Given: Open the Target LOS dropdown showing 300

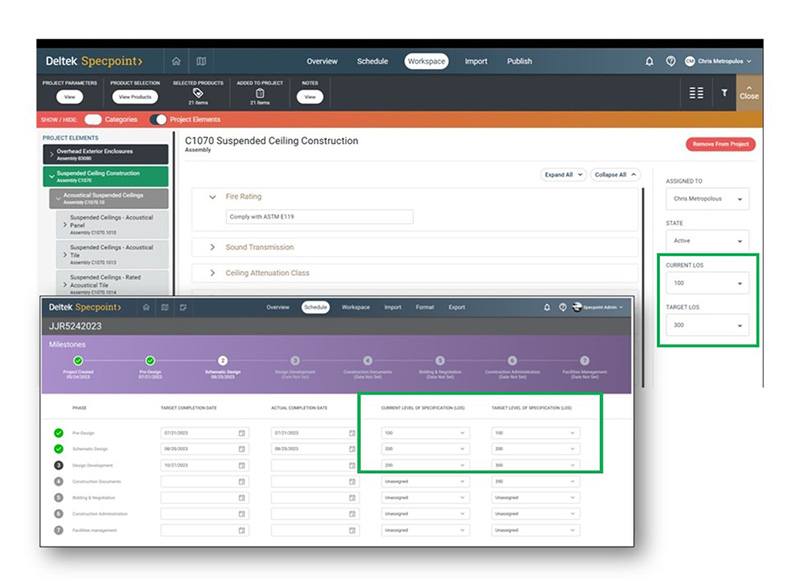Looking at the screenshot, I should point(706,325).
